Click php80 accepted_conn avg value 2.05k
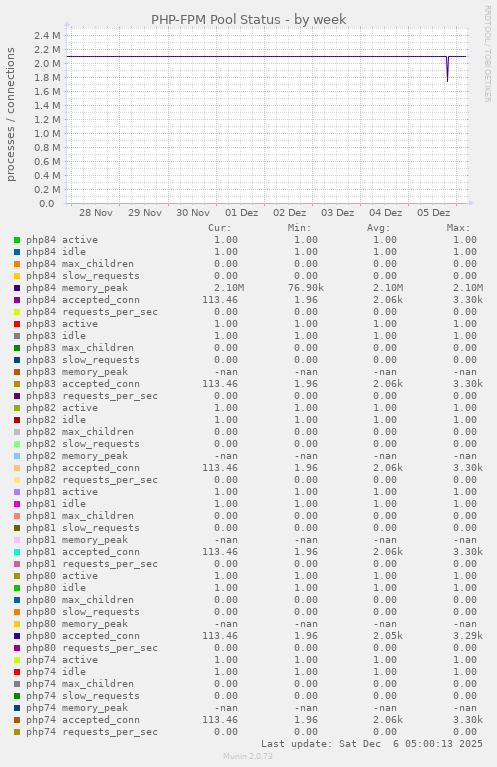This screenshot has width=497, height=767. (388, 636)
